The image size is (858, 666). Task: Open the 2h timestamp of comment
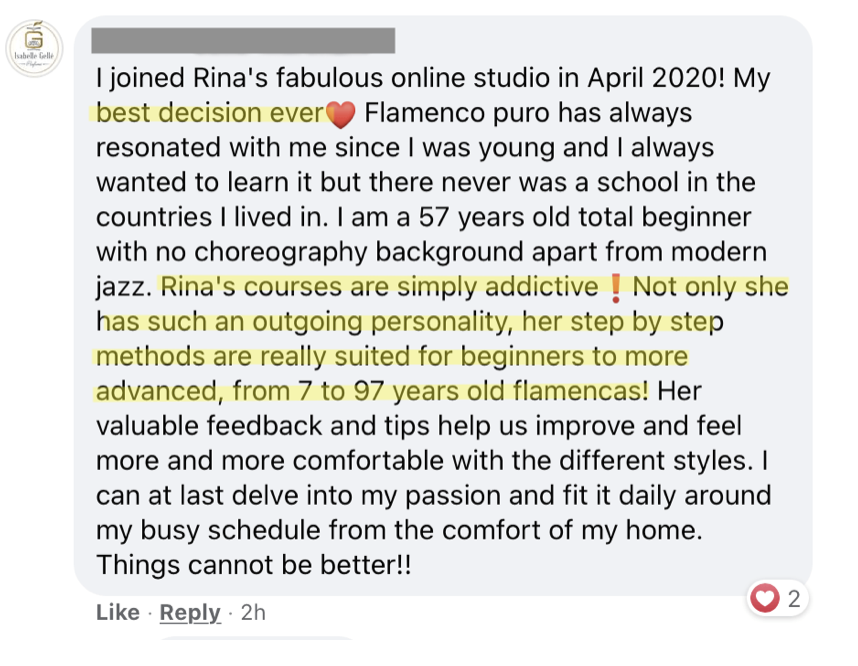253,612
